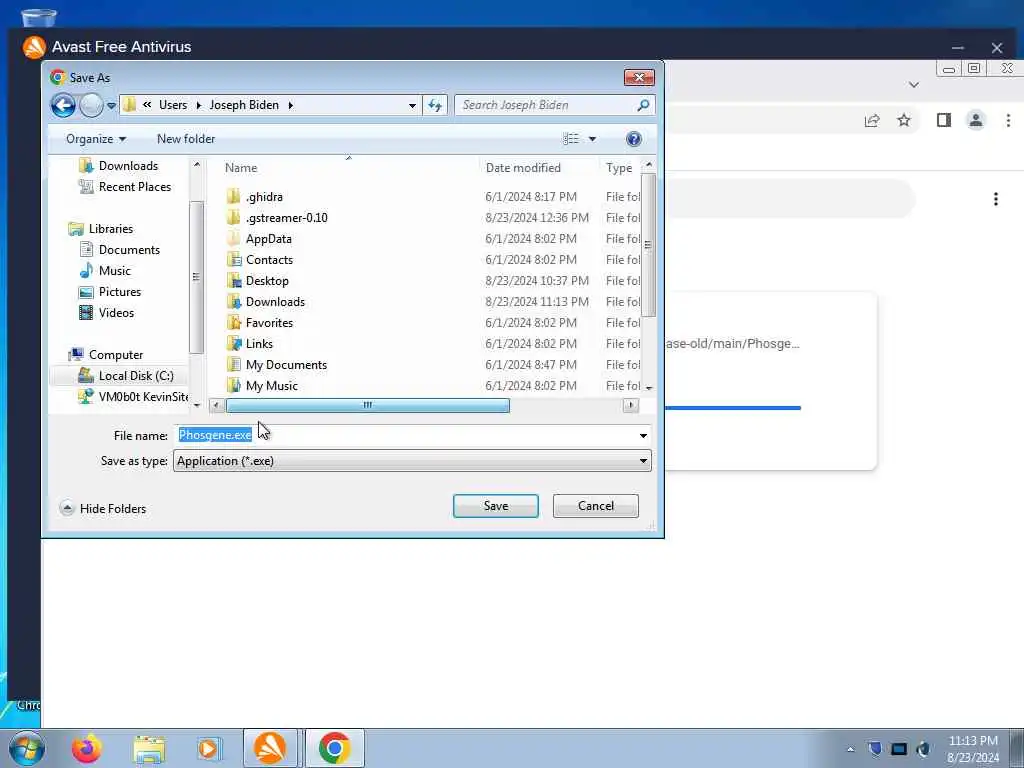
Task: Open the tab search chevron in Chrome
Action: [x=914, y=85]
